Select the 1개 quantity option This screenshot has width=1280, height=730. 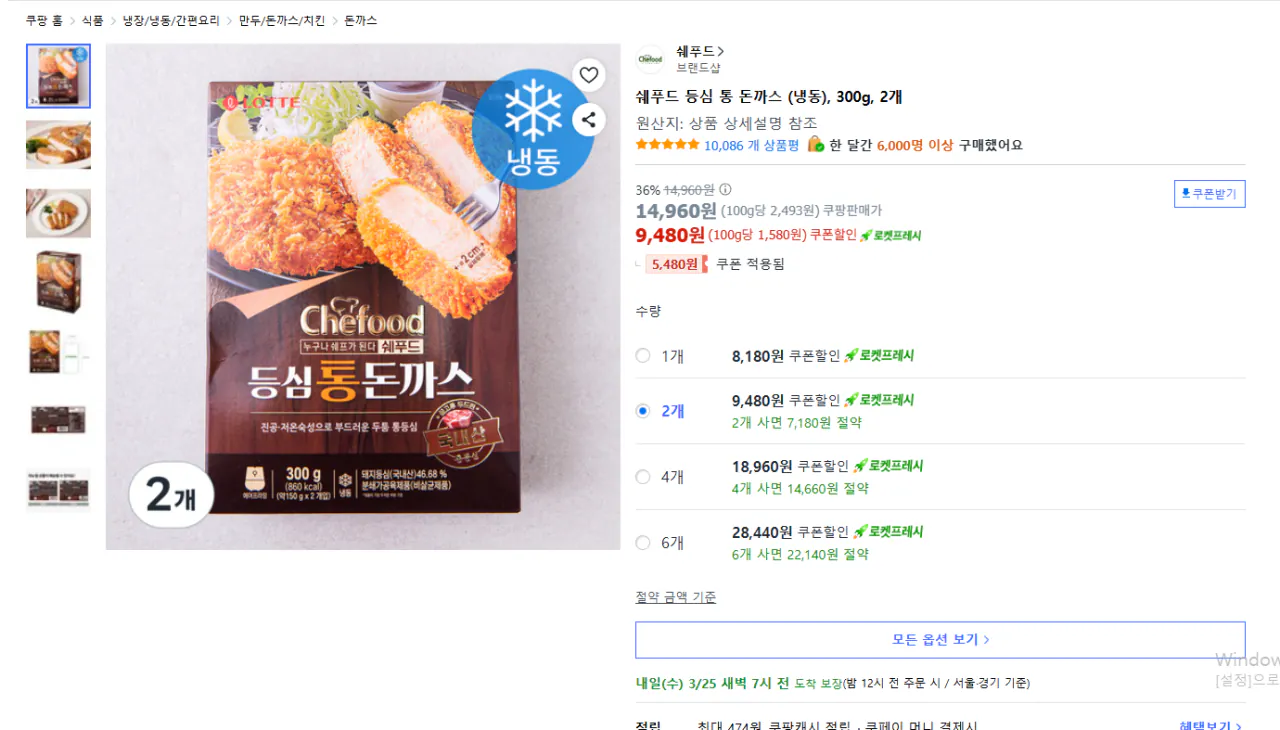[643, 356]
